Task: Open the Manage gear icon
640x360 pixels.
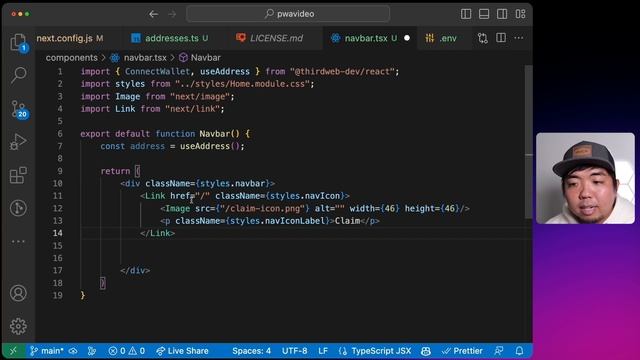Action: pyautogui.click(x=18, y=326)
